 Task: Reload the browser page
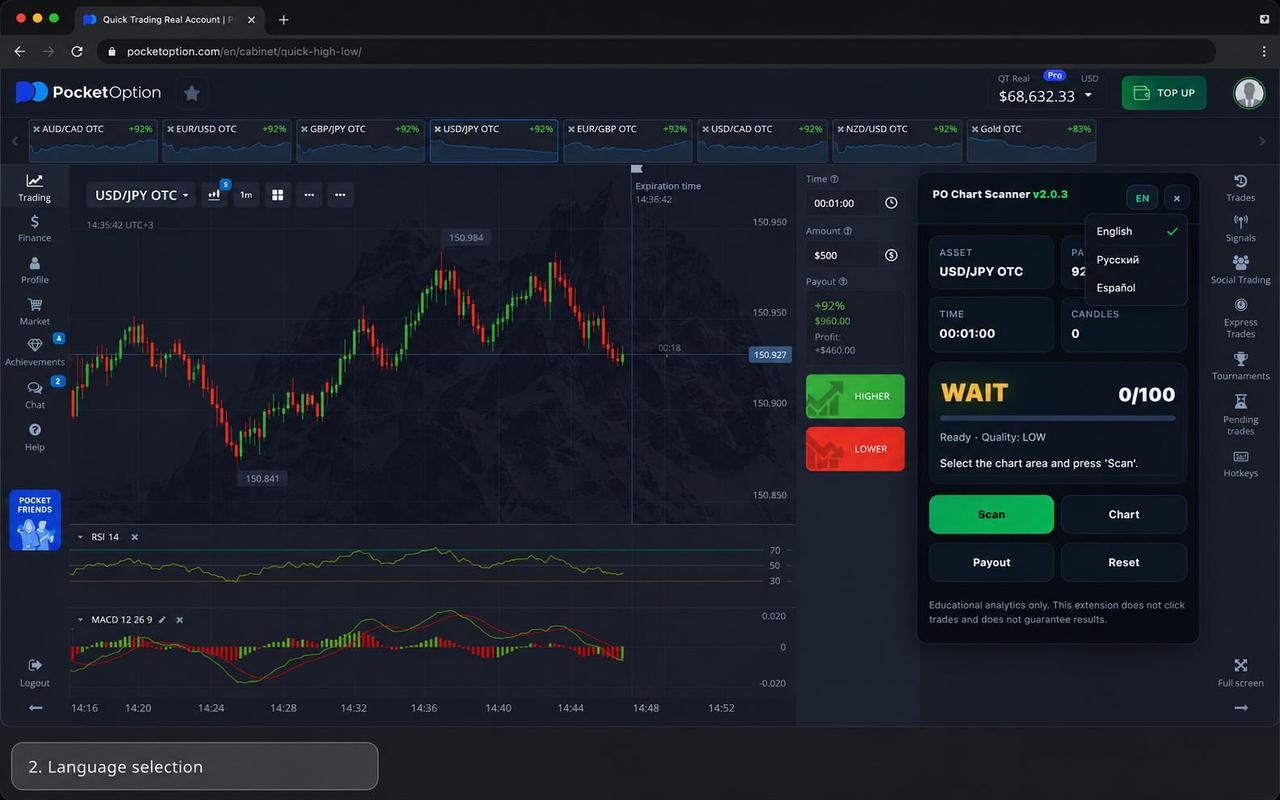77,51
